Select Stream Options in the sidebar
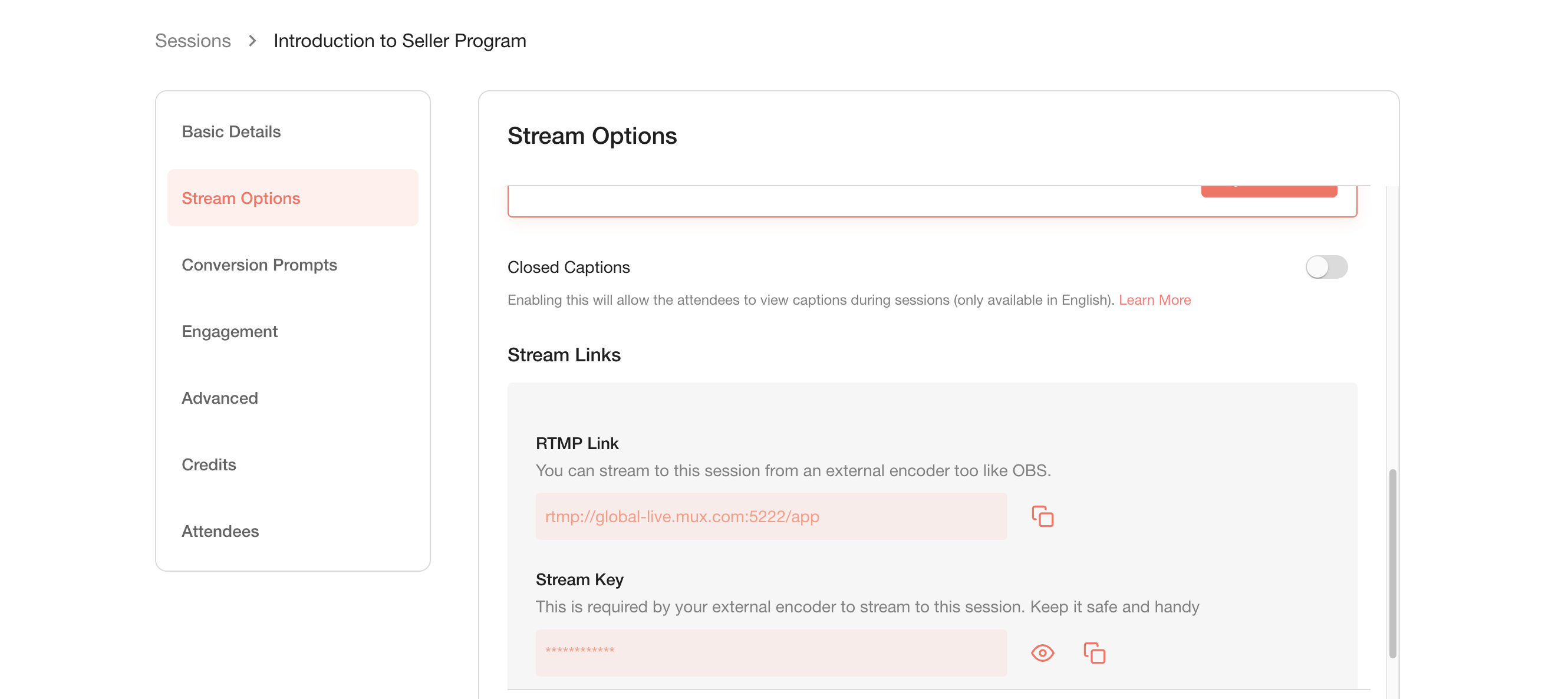Viewport: 1568px width, 699px height. click(293, 197)
